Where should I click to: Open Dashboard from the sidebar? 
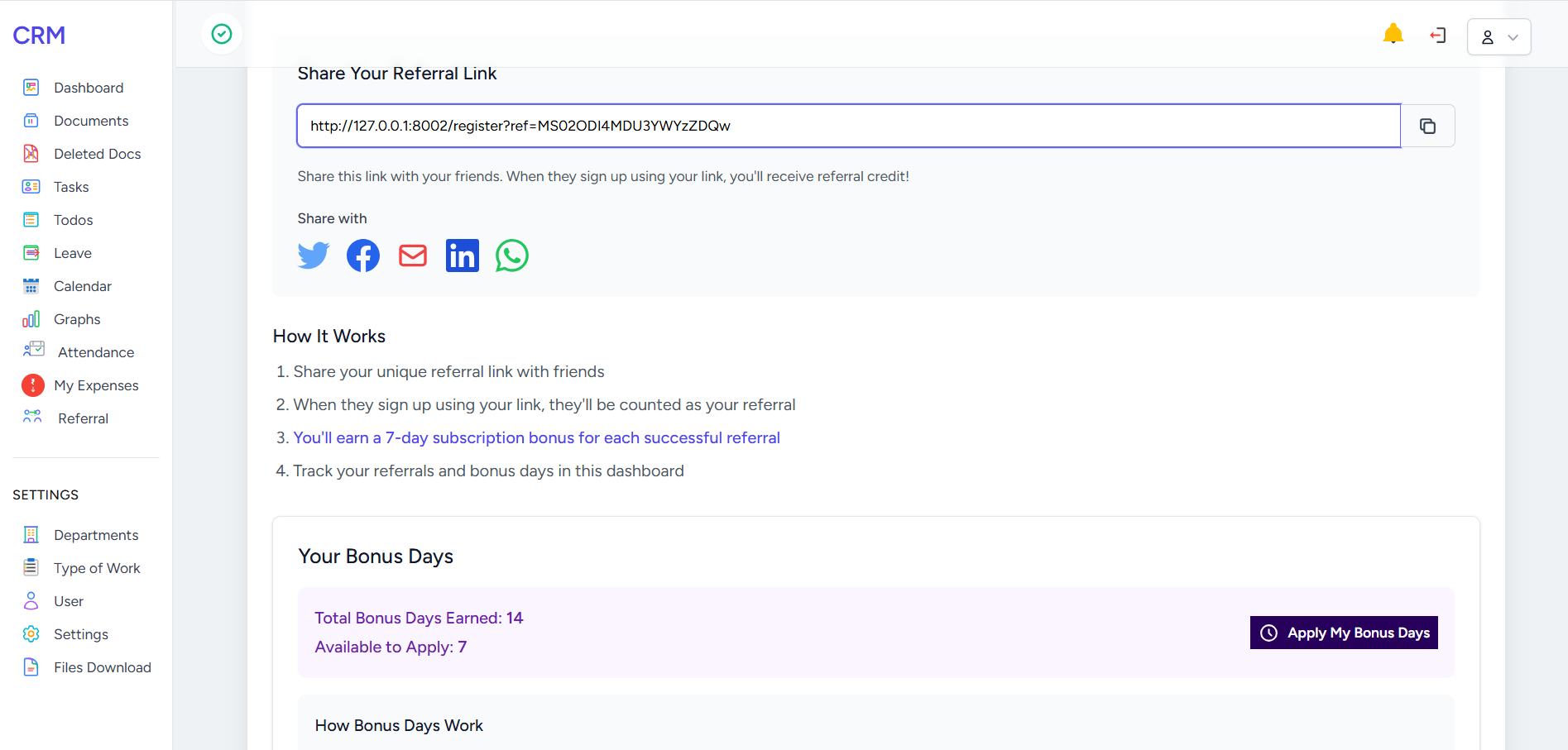click(x=89, y=88)
